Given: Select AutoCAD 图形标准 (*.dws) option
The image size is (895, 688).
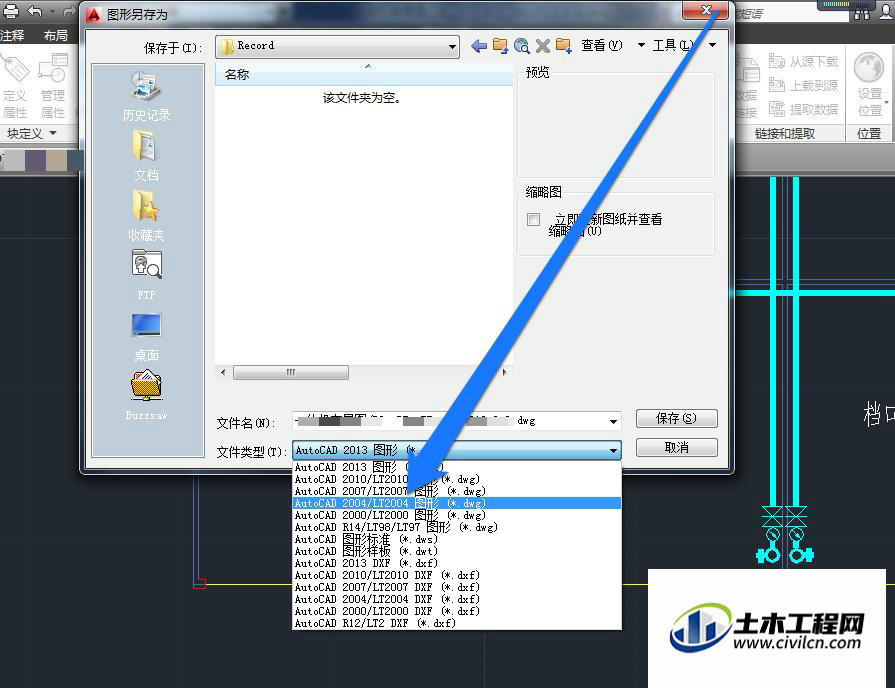Looking at the screenshot, I should pos(457,539).
